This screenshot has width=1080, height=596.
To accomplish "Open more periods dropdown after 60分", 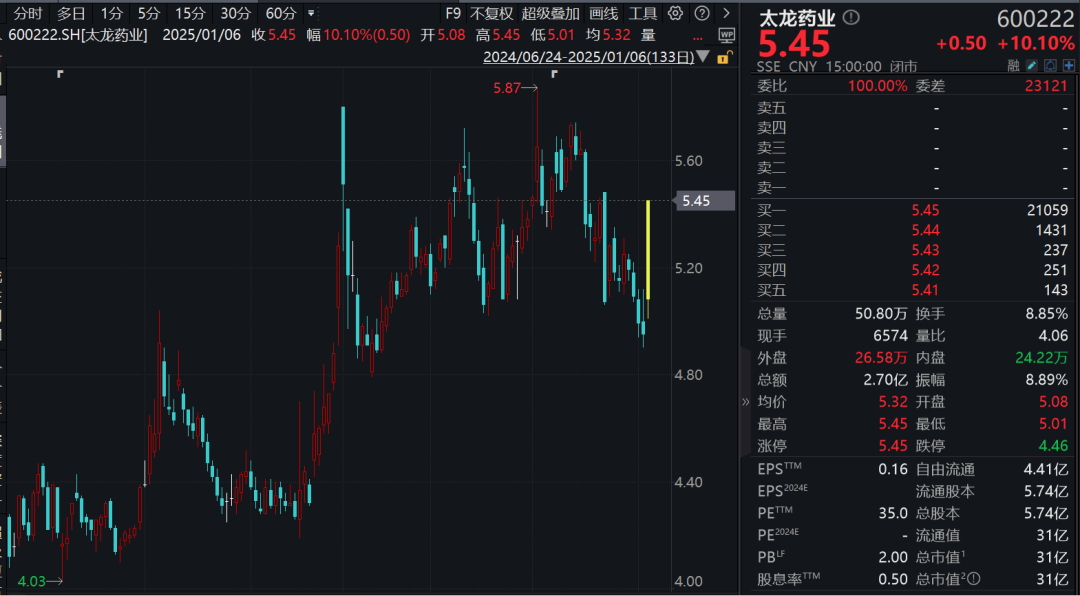I will click(311, 13).
